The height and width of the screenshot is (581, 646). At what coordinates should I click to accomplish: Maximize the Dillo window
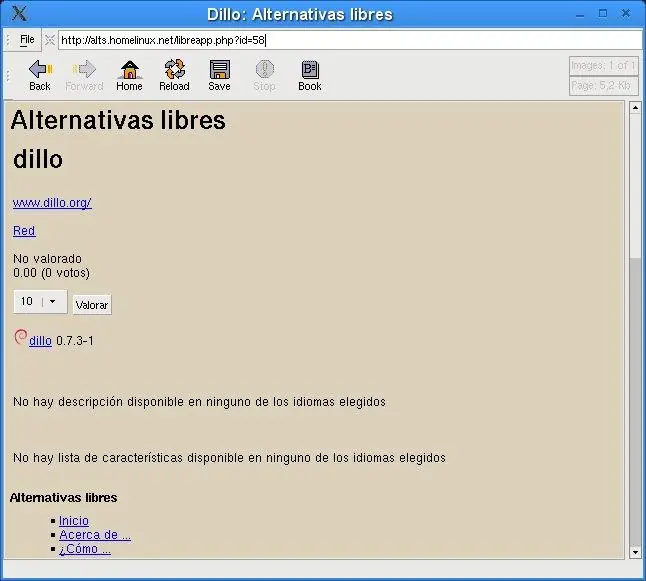pos(603,14)
